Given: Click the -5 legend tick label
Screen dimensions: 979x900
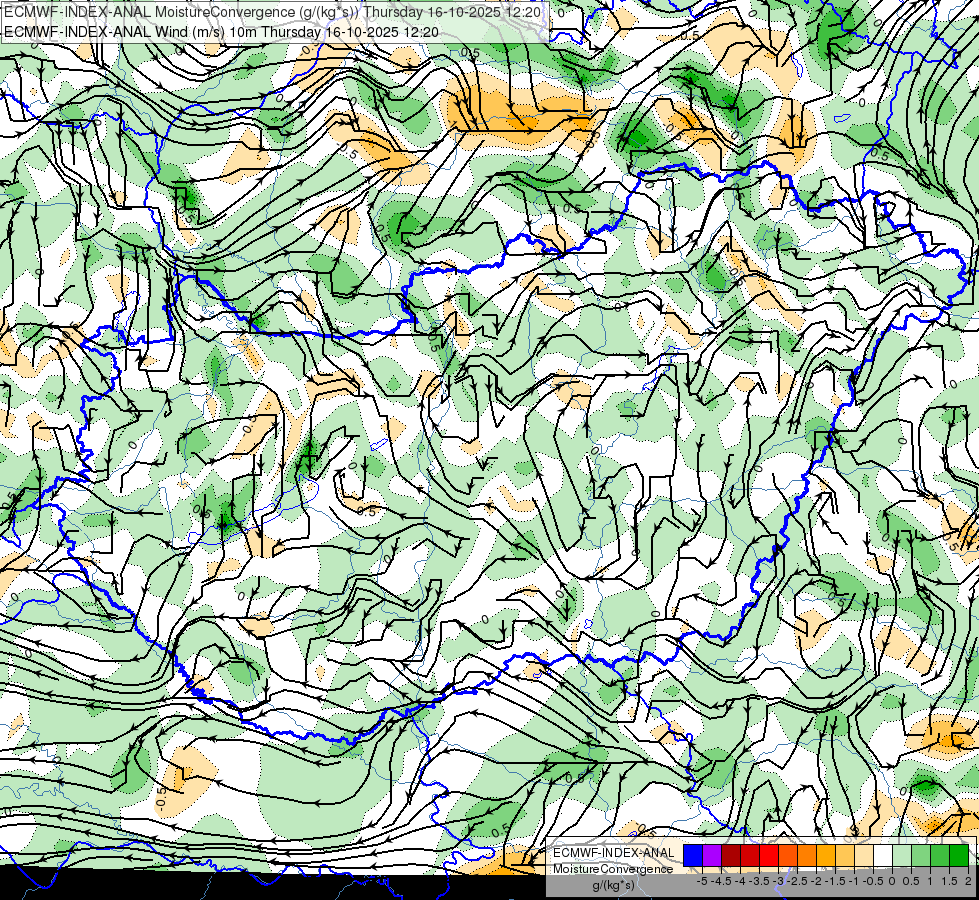Looking at the screenshot, I should (x=702, y=881).
